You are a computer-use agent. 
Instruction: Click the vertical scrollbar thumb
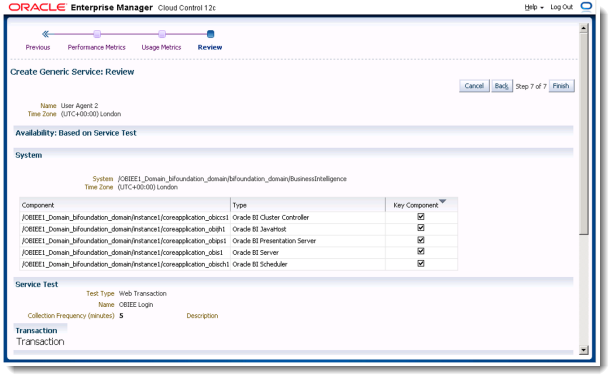pos(584,134)
